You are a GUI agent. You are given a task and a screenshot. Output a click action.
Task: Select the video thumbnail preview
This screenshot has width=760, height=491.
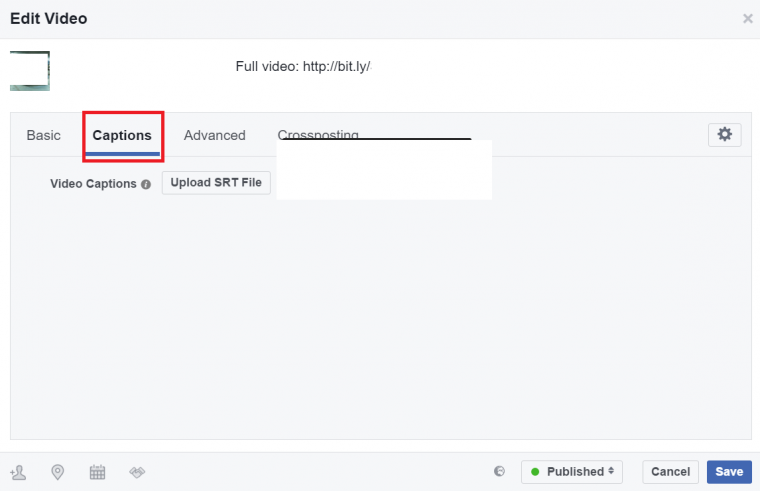coord(30,71)
